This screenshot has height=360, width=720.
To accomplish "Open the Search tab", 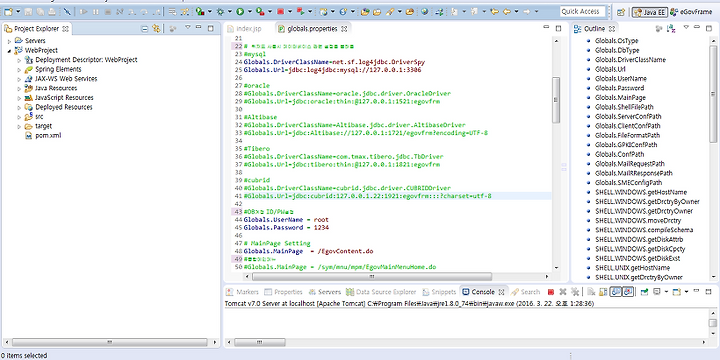I will [x=525, y=292].
